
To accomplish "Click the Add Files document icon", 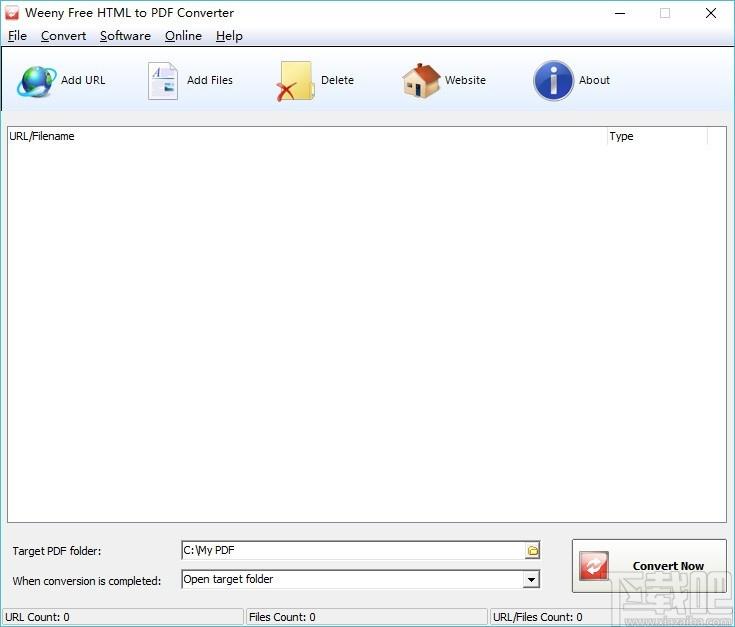I will (163, 81).
